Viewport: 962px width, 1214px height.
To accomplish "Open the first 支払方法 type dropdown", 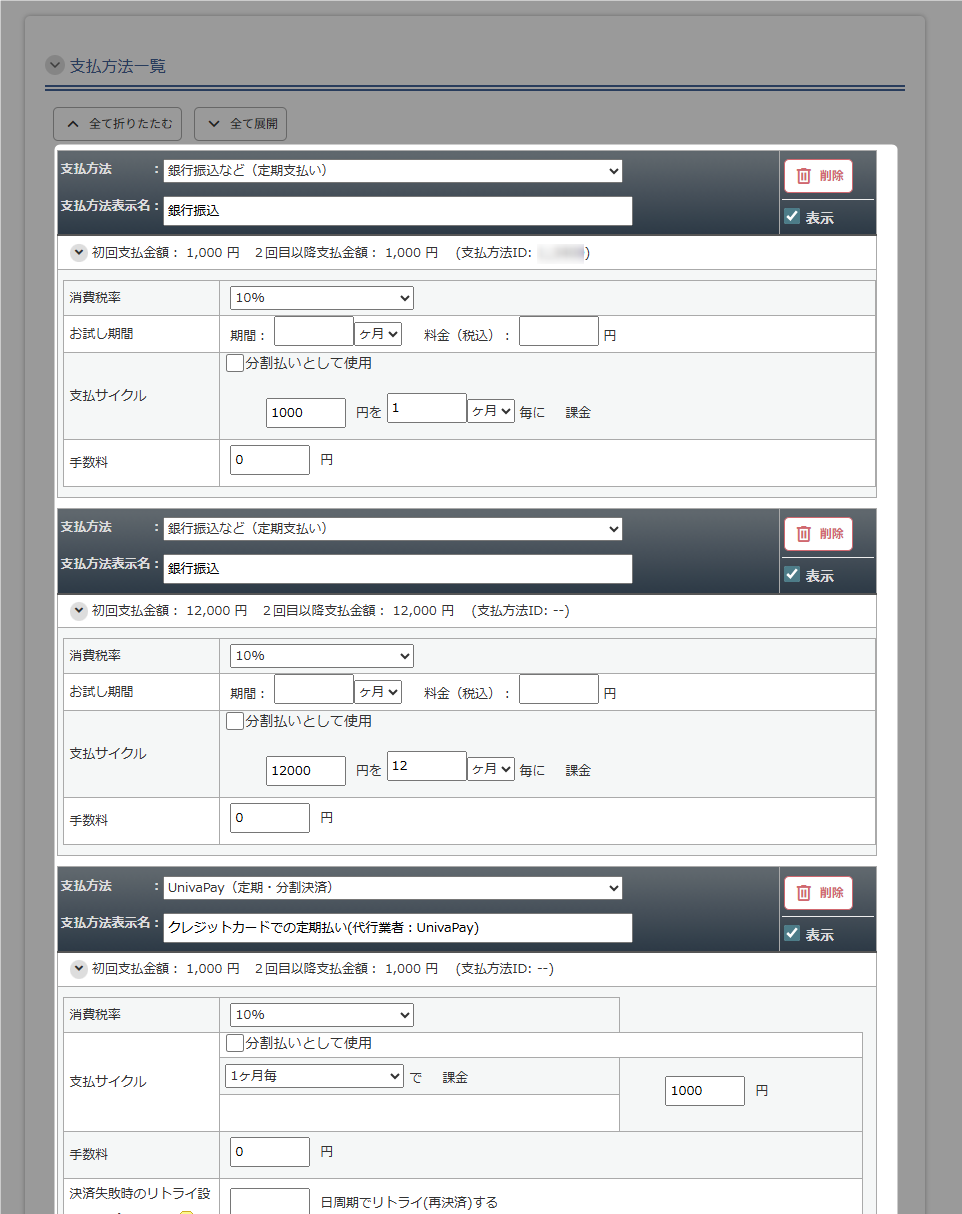I will click(x=392, y=171).
